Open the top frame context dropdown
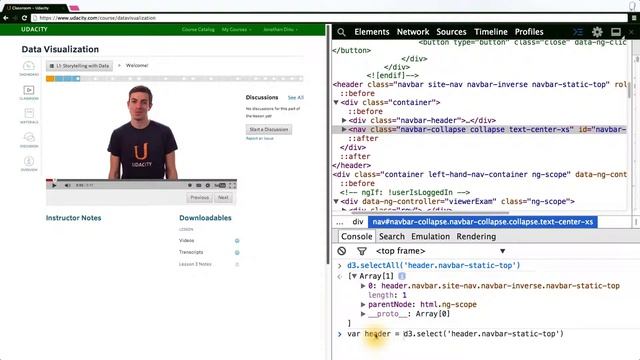Screen dimensions: 640x360 [441, 251]
